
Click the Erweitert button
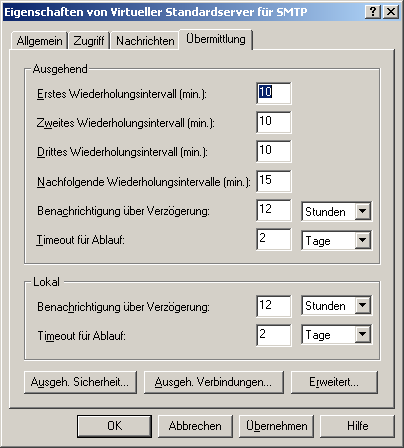pyautogui.click(x=334, y=382)
